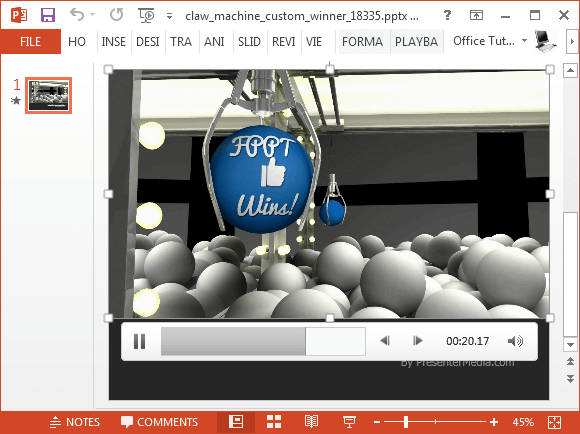Open PowerPoint Help question mark
The height and width of the screenshot is (434, 580).
[448, 15]
